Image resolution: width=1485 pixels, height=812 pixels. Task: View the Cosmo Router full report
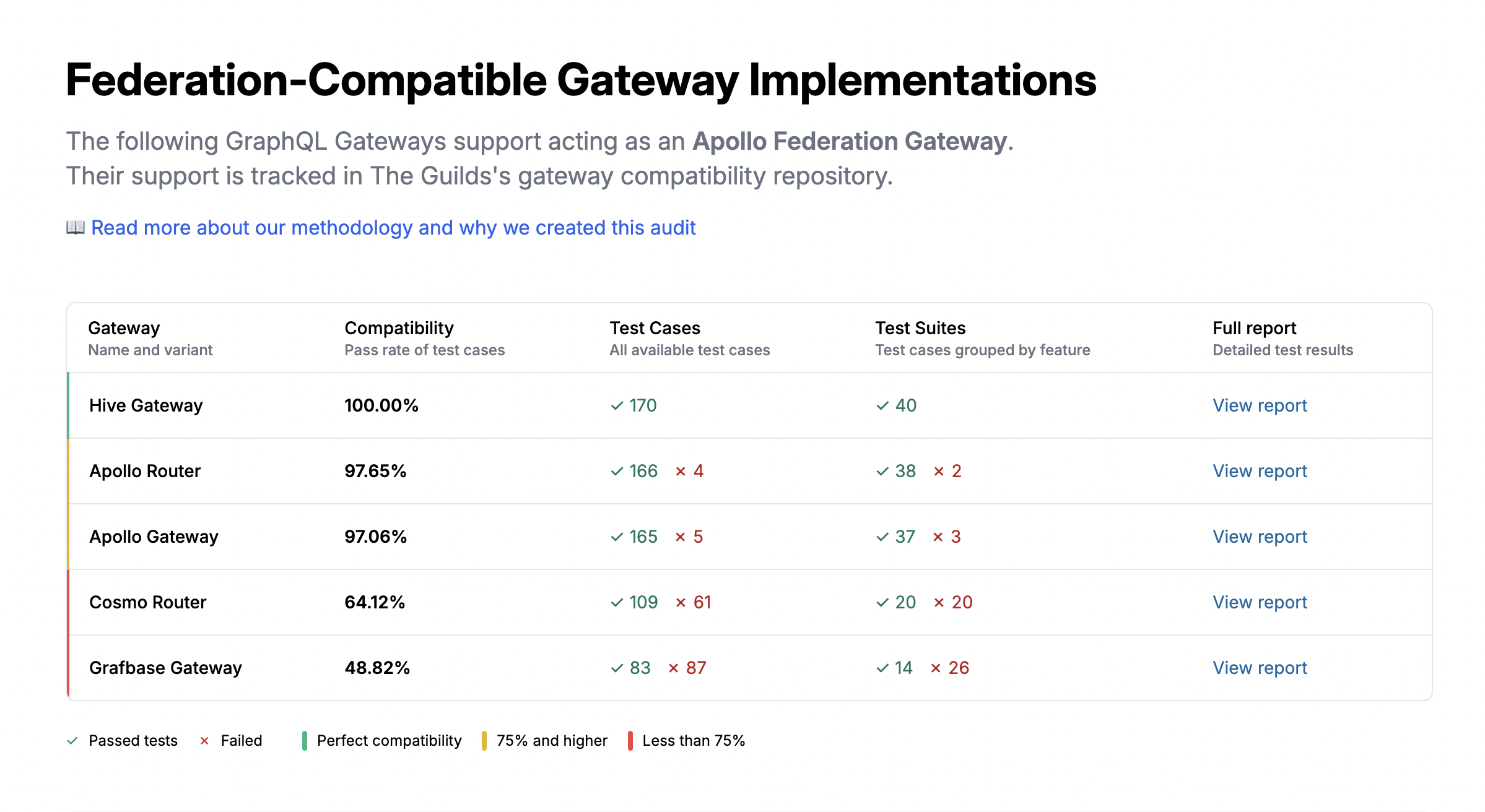pos(1260,603)
